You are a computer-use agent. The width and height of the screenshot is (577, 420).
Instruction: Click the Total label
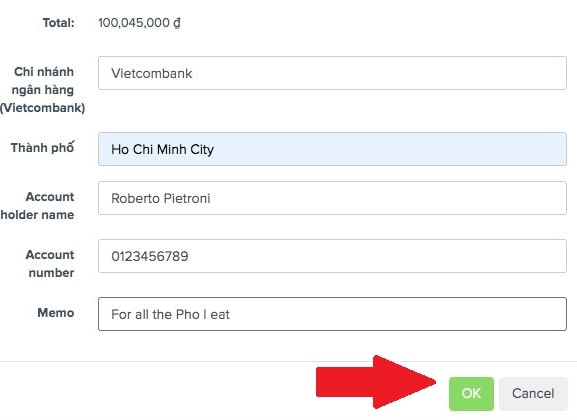click(x=59, y=23)
